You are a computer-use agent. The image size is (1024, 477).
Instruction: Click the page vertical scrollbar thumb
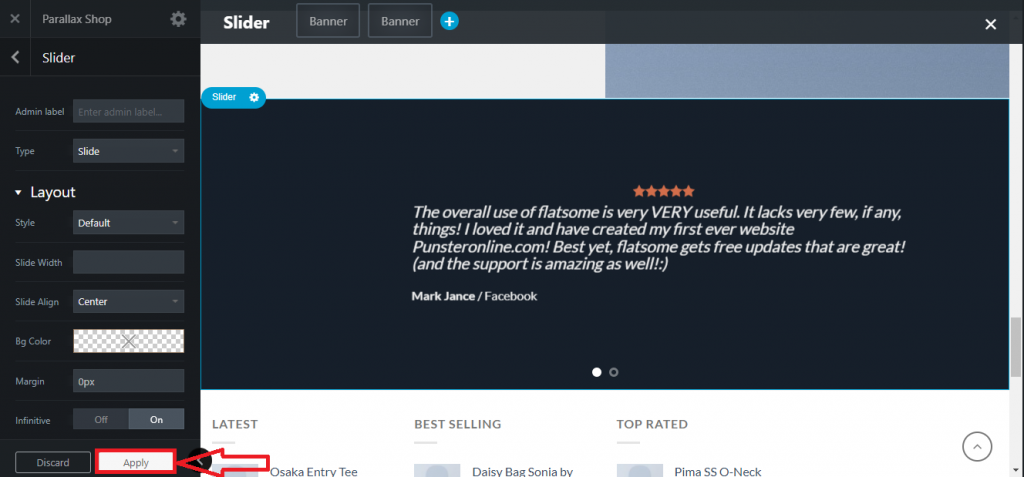(x=1016, y=347)
